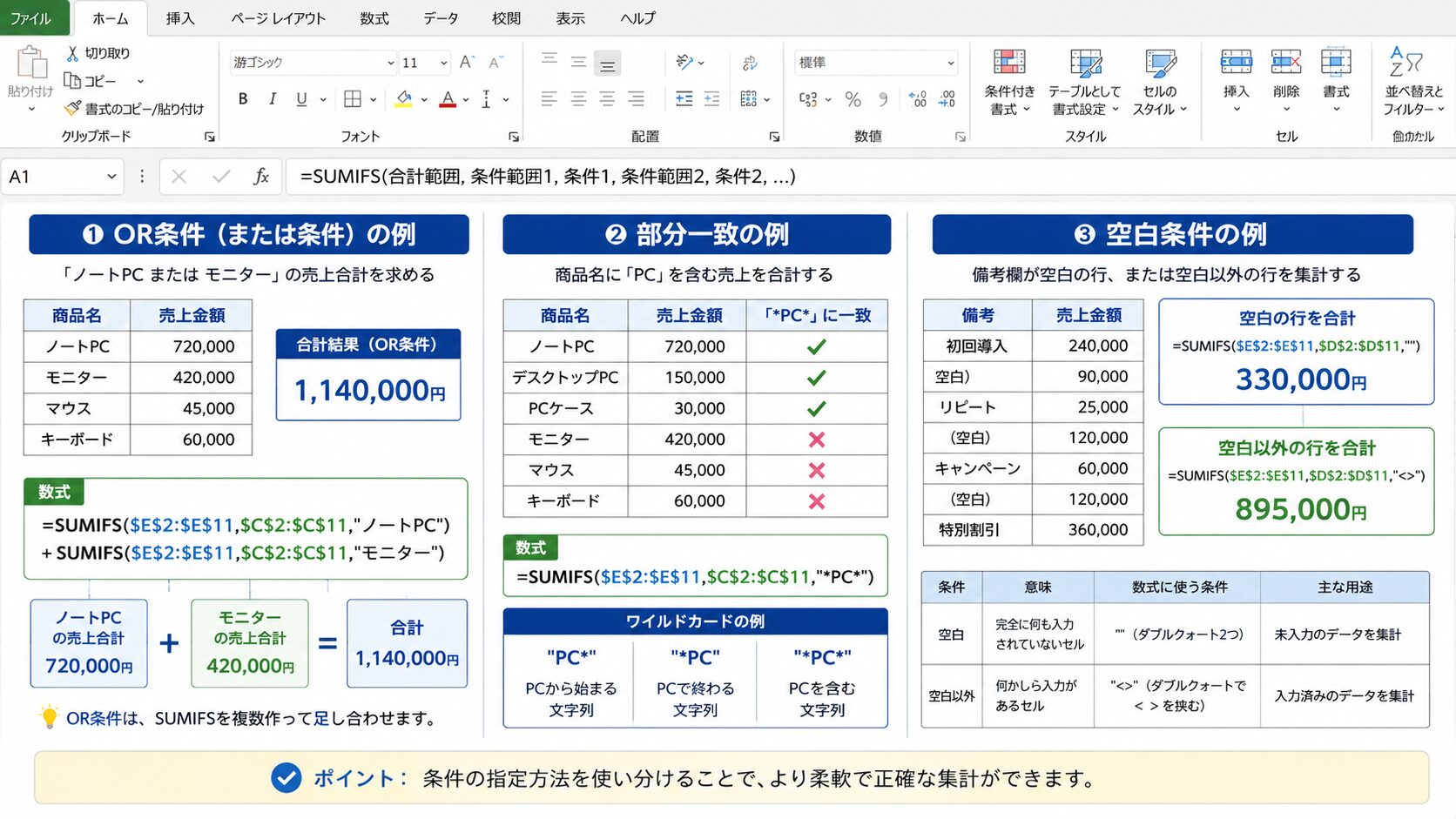Apply comma style icon
This screenshot has width=1456, height=819.
click(883, 99)
